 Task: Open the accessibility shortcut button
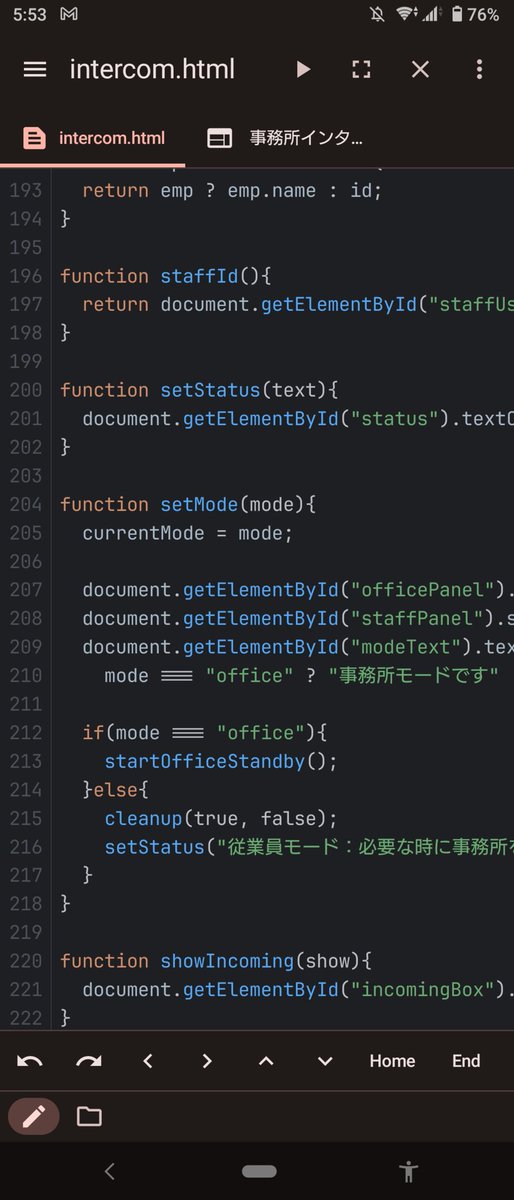click(408, 1171)
